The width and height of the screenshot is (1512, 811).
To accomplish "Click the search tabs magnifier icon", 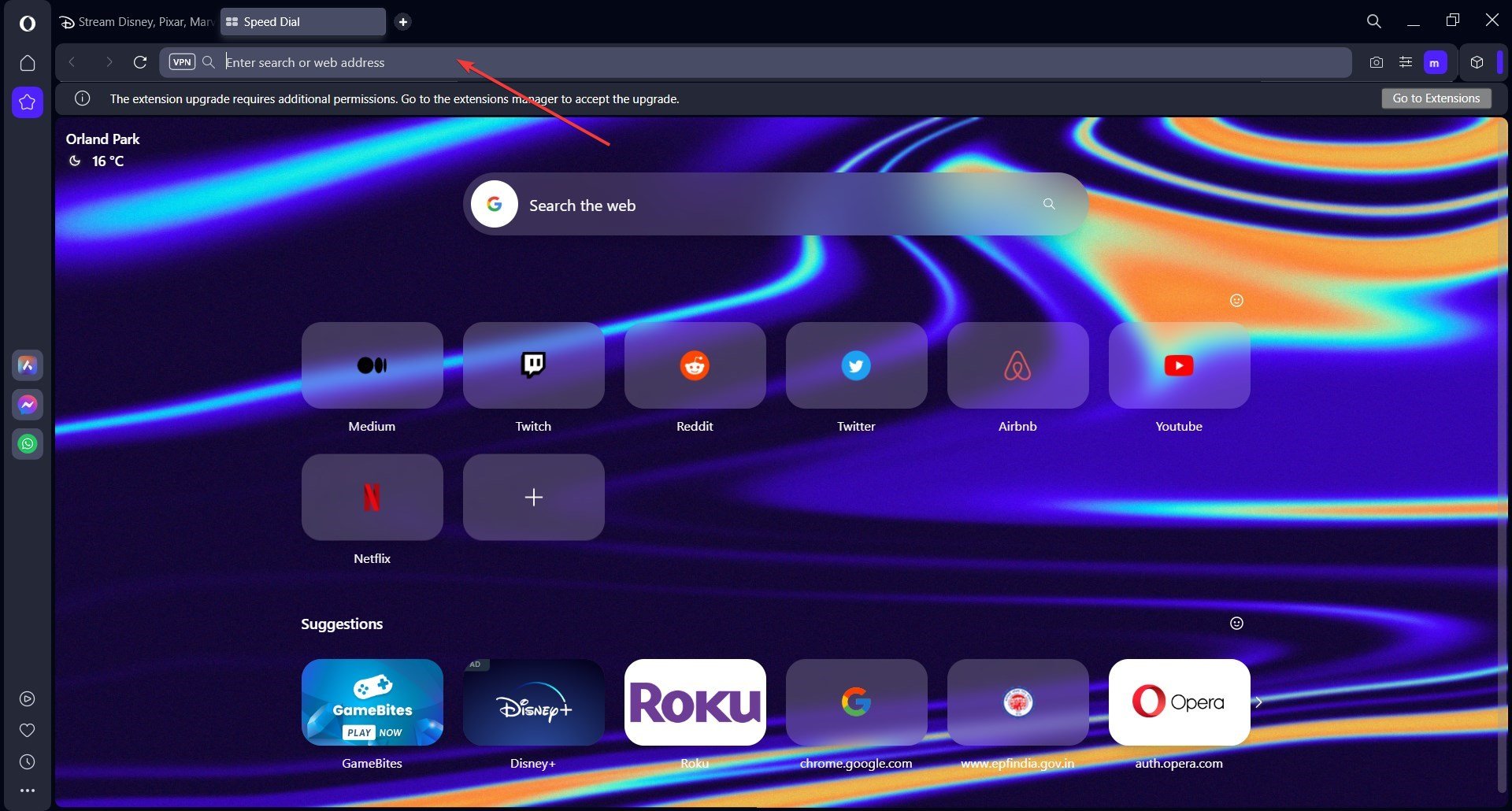I will pyautogui.click(x=1374, y=21).
